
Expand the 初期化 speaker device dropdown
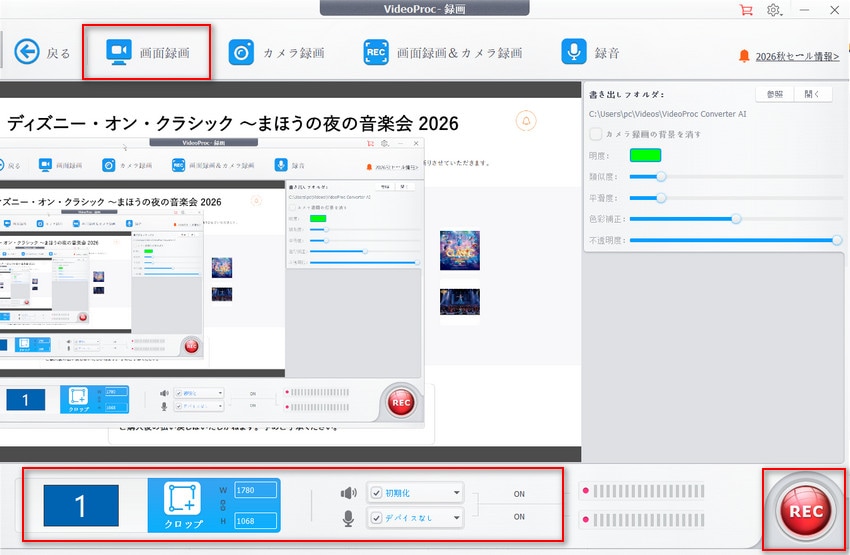tap(456, 493)
